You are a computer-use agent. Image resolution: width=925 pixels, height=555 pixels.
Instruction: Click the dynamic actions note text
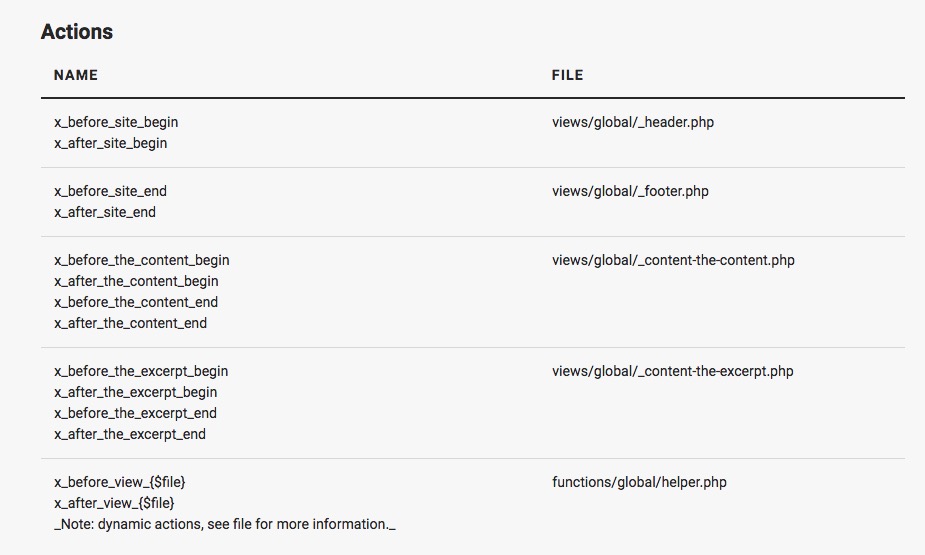(x=225, y=524)
